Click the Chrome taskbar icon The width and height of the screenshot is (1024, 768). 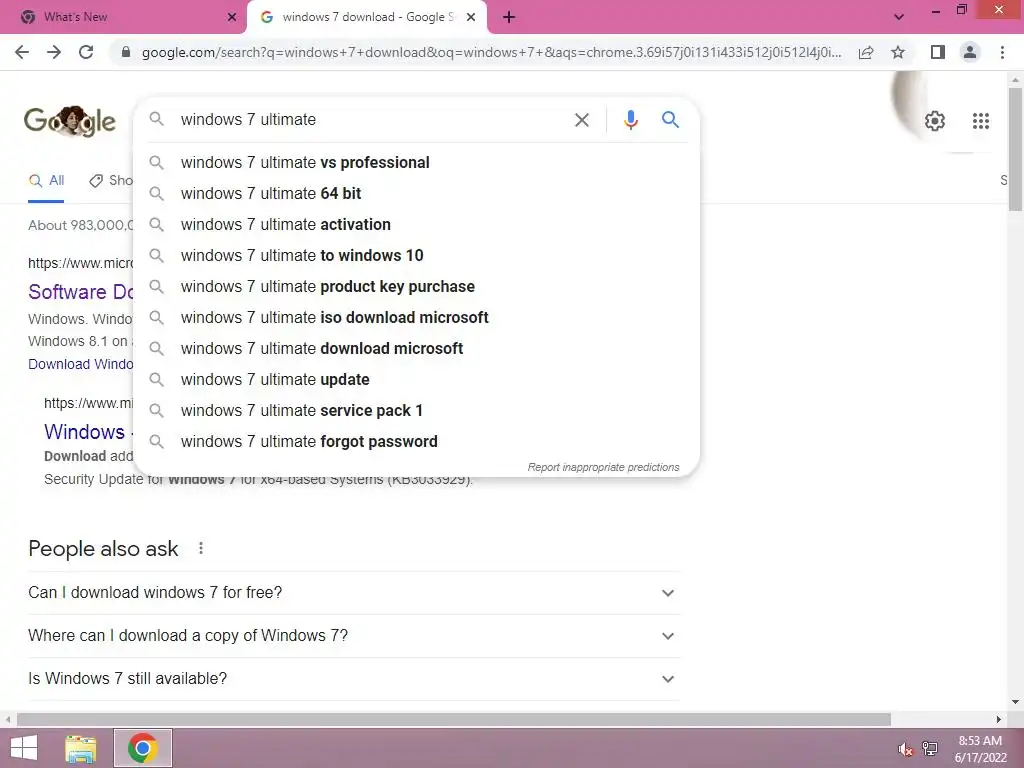143,748
